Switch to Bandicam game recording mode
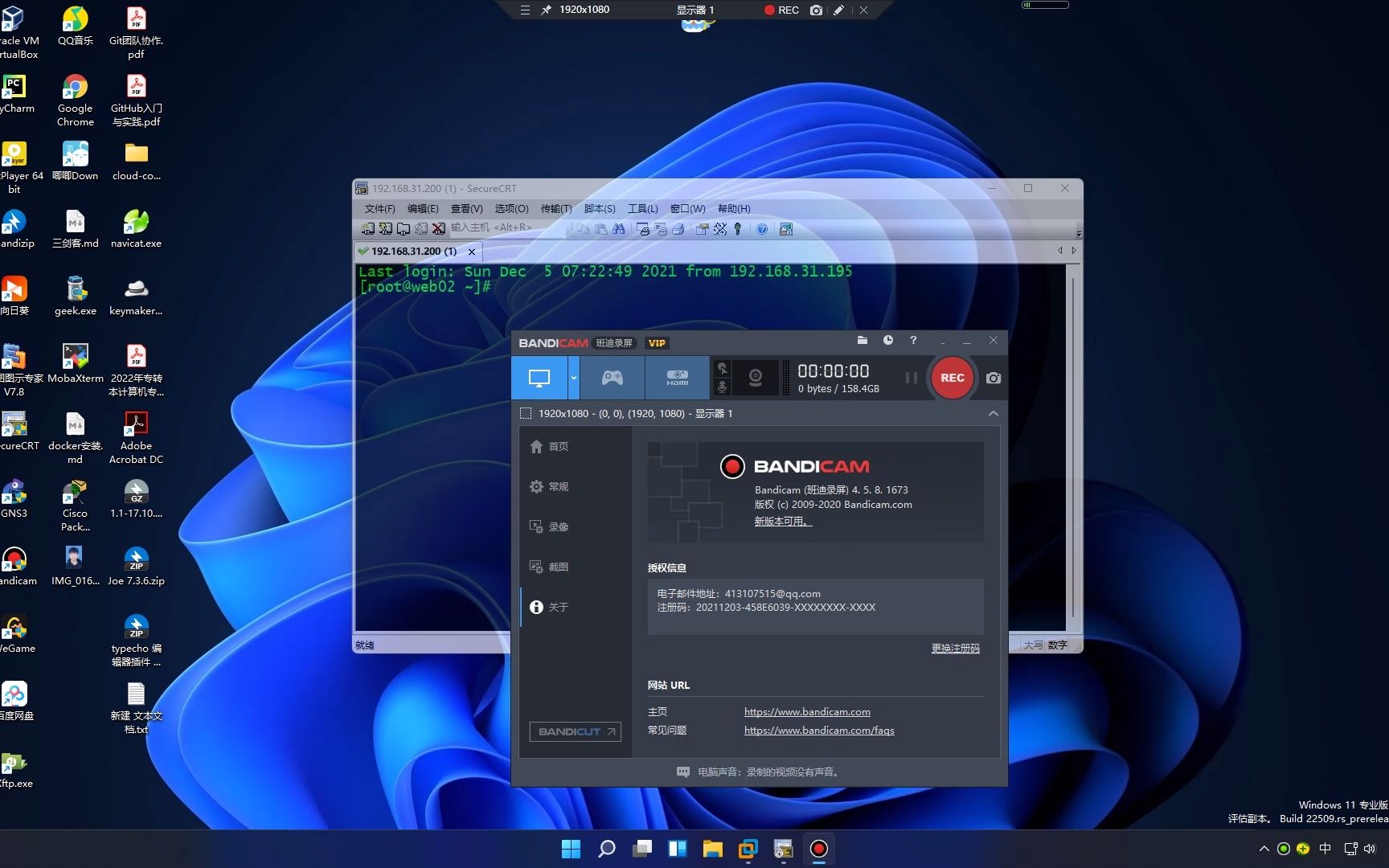The height and width of the screenshot is (868, 1389). 613,378
